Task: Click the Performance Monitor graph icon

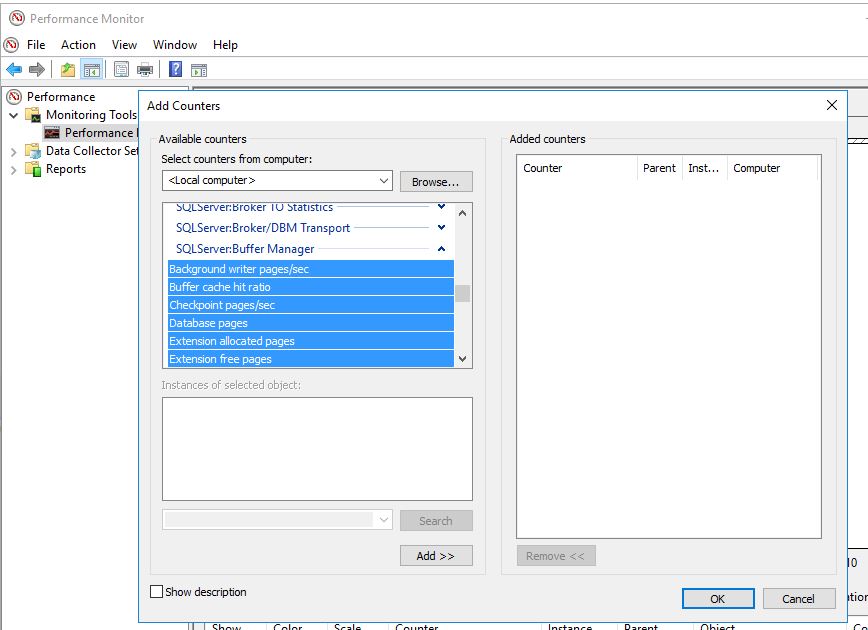Action: tap(52, 133)
